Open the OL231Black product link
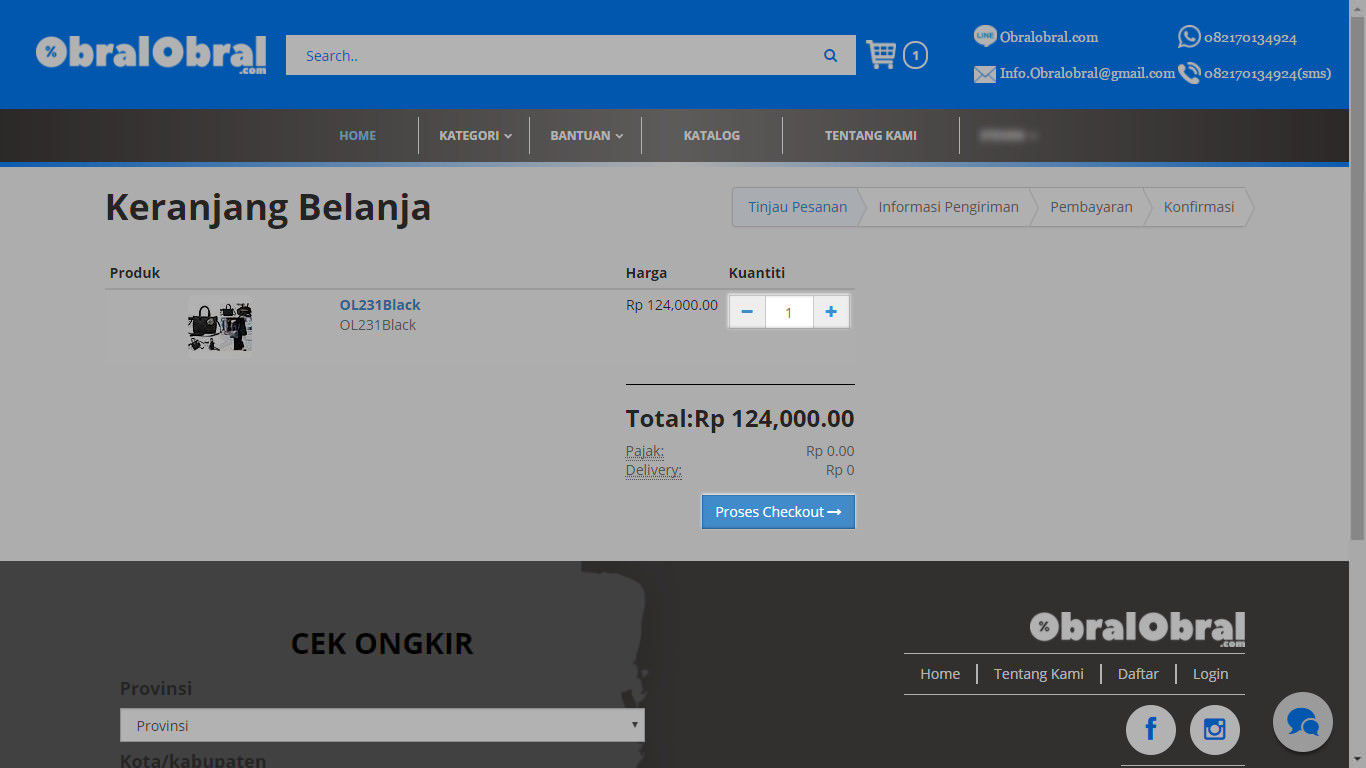This screenshot has width=1366, height=768. tap(380, 305)
